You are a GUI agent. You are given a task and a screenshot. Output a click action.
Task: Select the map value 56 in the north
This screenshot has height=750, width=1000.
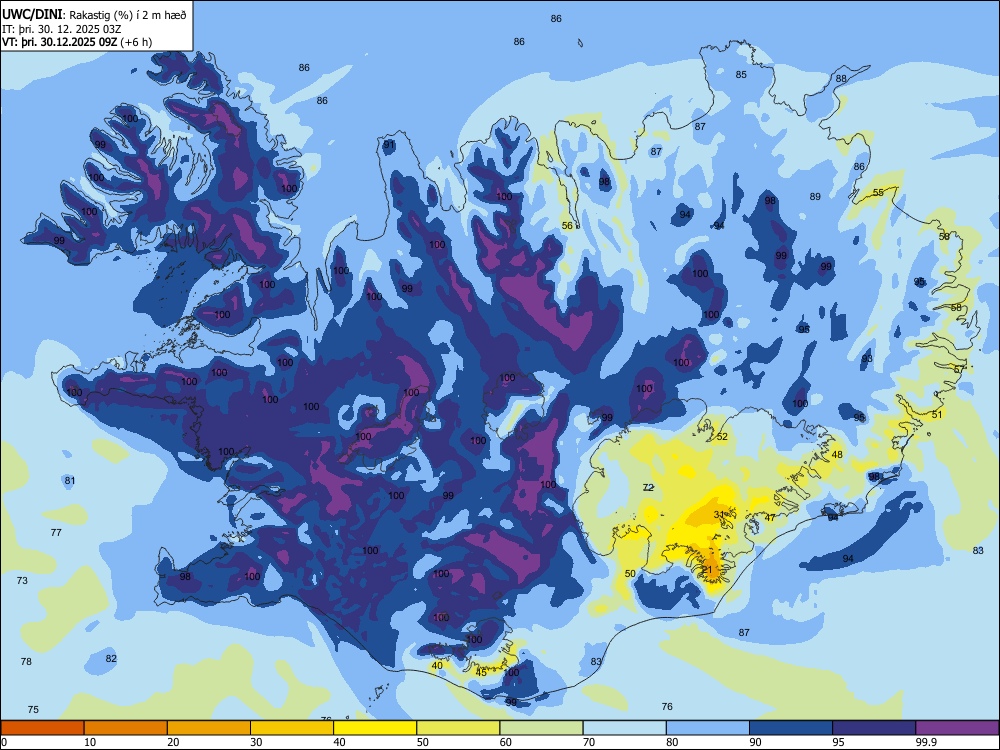point(567,226)
